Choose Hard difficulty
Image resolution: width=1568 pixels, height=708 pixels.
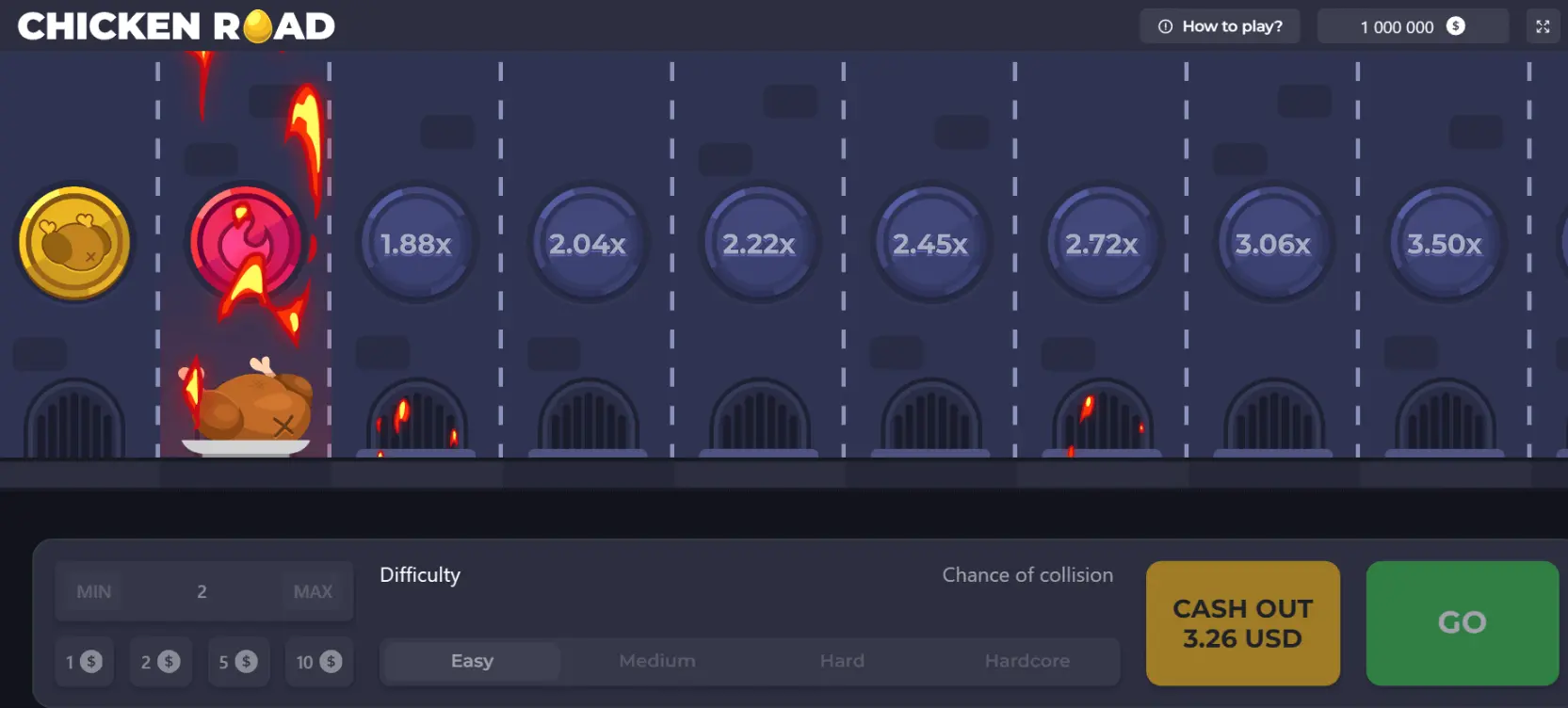coord(842,661)
